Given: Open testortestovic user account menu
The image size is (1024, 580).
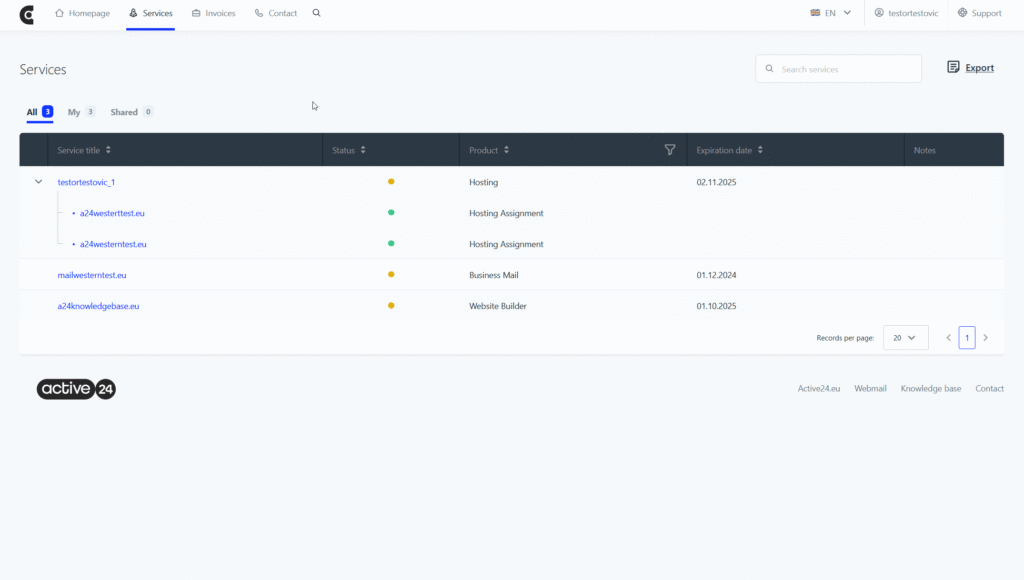Looking at the screenshot, I should coord(906,13).
